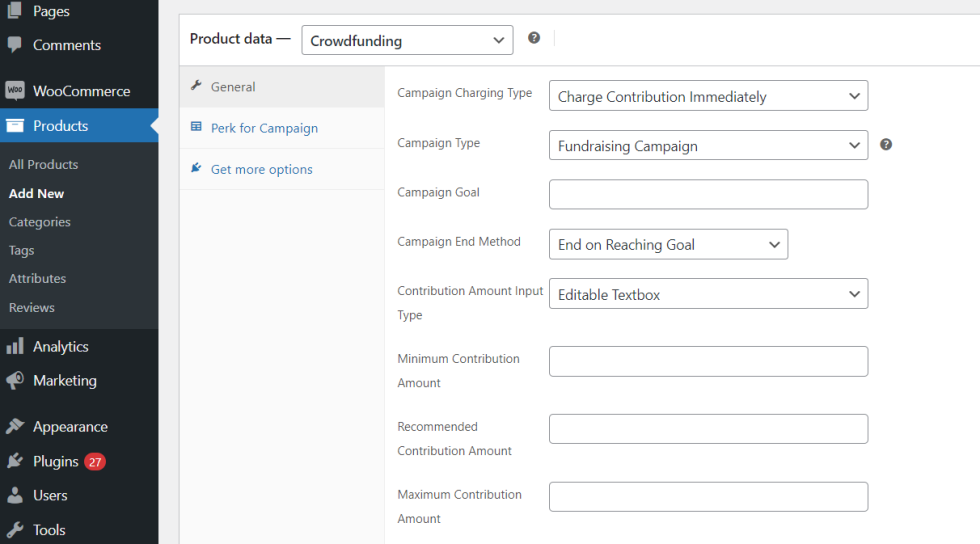This screenshot has width=980, height=544.
Task: Open the Product data type dropdown
Action: click(406, 40)
